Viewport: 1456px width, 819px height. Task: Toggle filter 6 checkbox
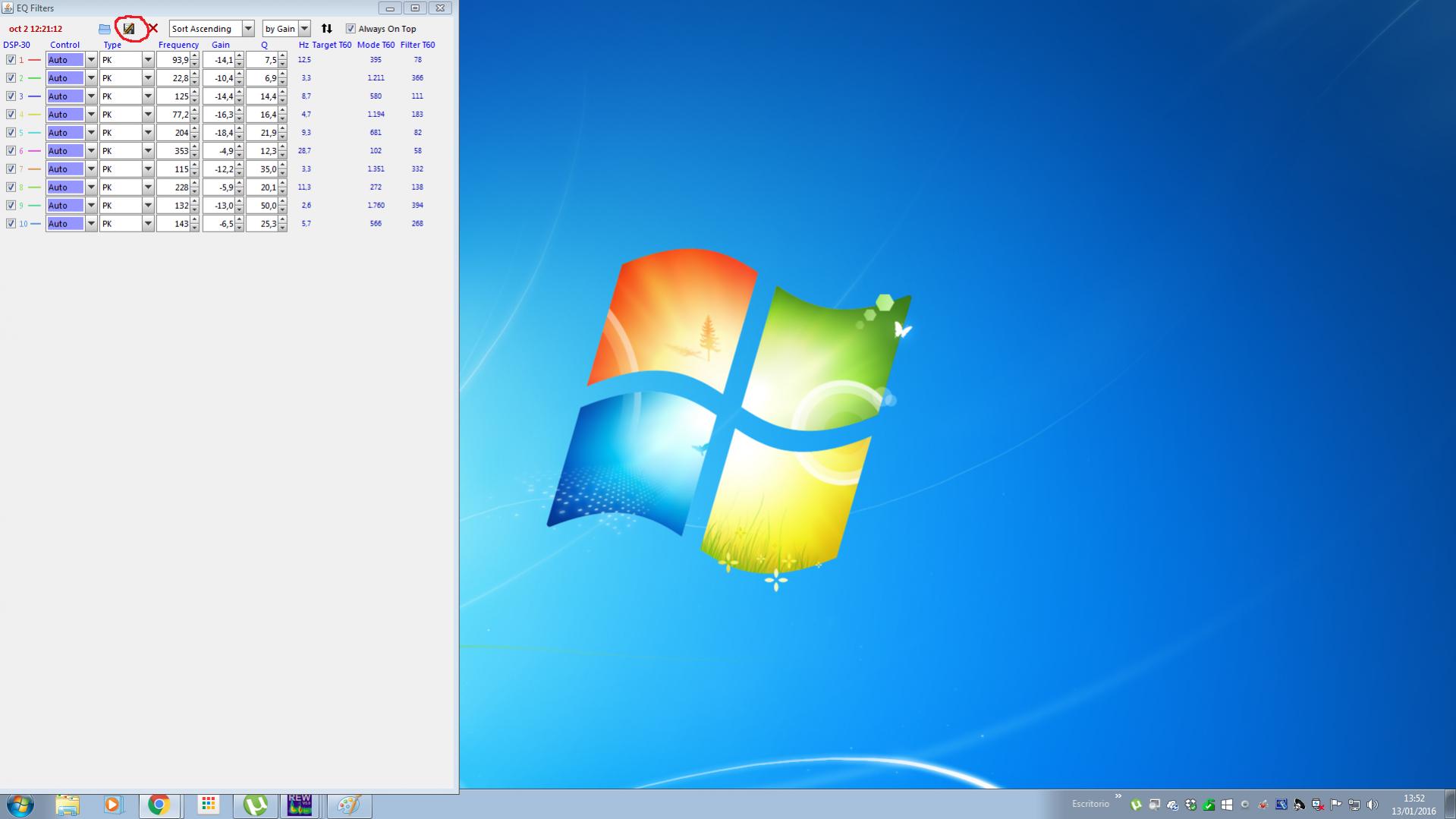(11, 151)
